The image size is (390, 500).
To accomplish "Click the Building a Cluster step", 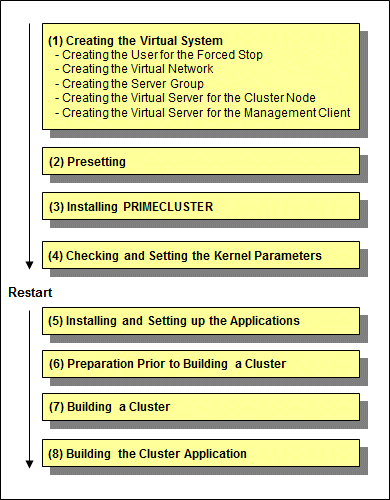I will tap(201, 407).
